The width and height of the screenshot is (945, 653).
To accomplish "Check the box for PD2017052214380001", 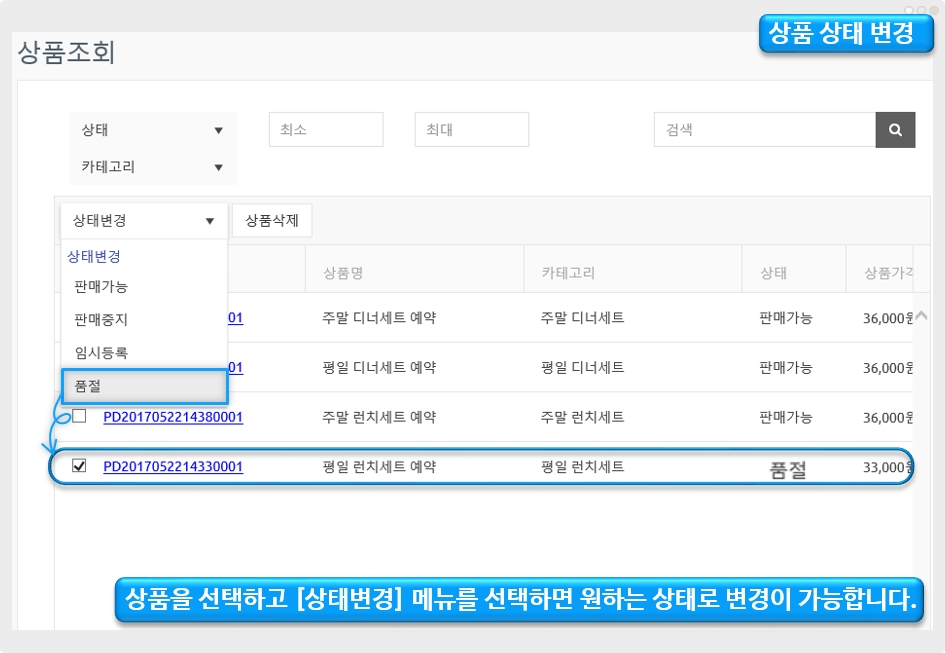I will tap(79, 416).
